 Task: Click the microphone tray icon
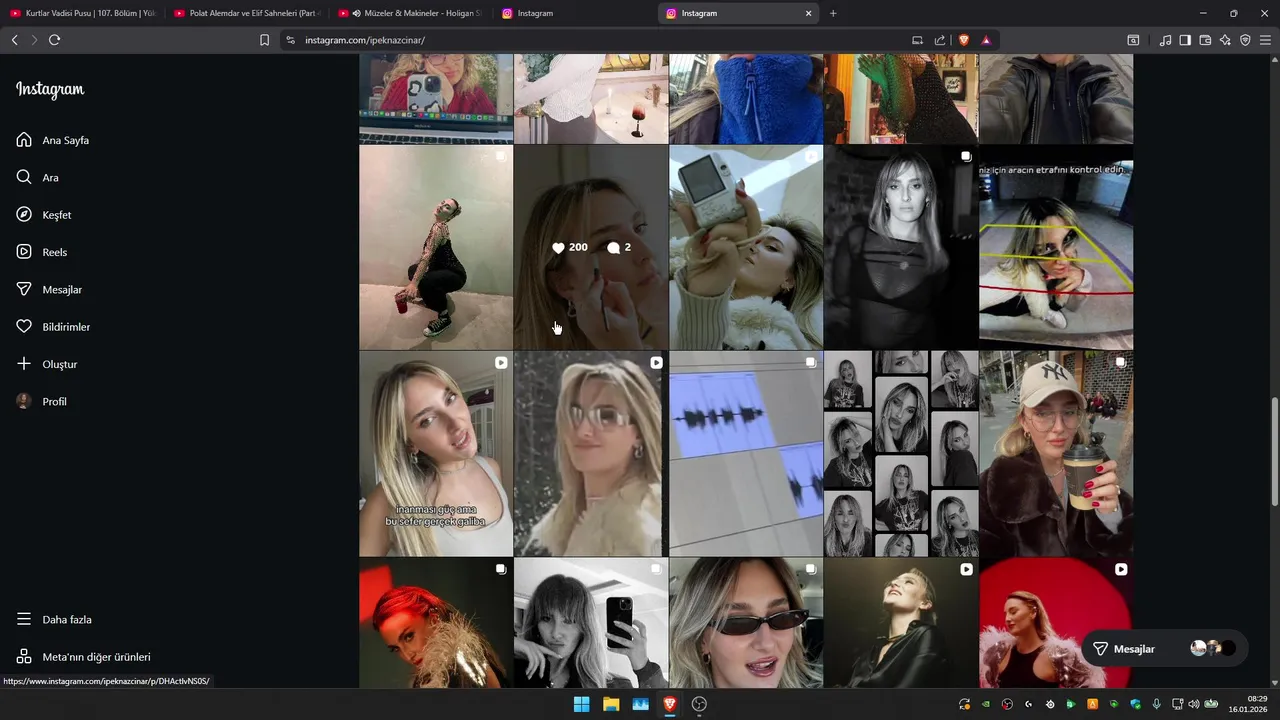tap(1157, 704)
